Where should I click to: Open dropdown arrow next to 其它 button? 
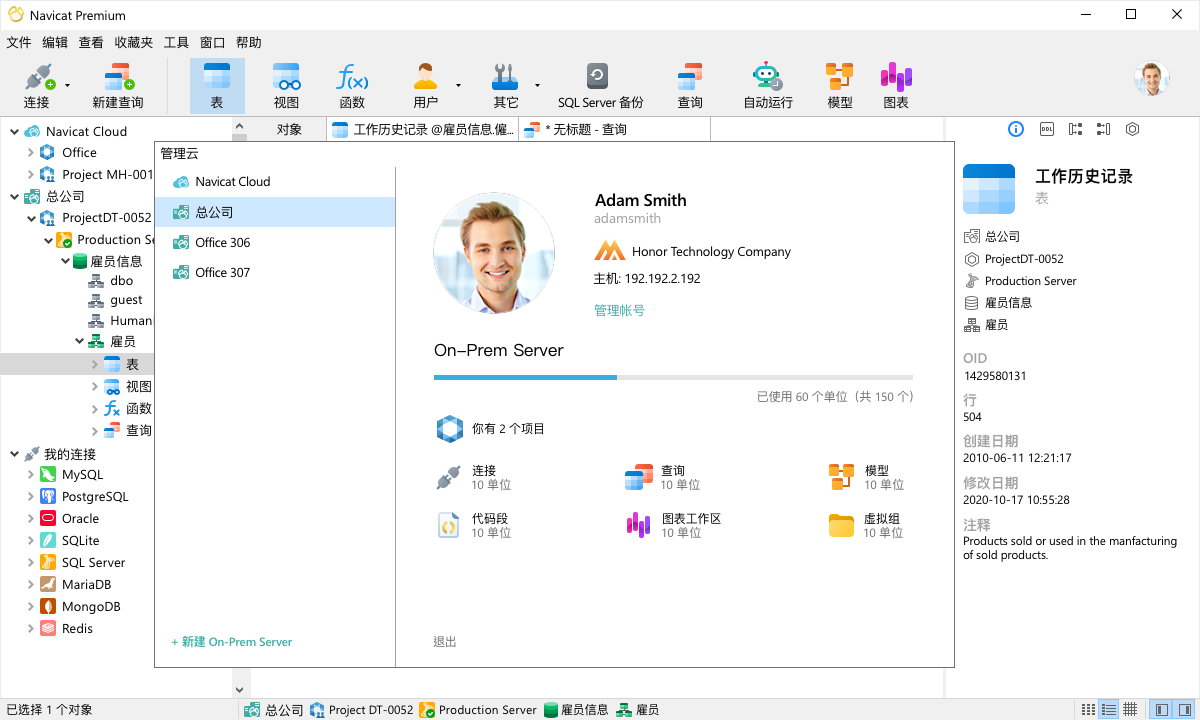[x=537, y=86]
